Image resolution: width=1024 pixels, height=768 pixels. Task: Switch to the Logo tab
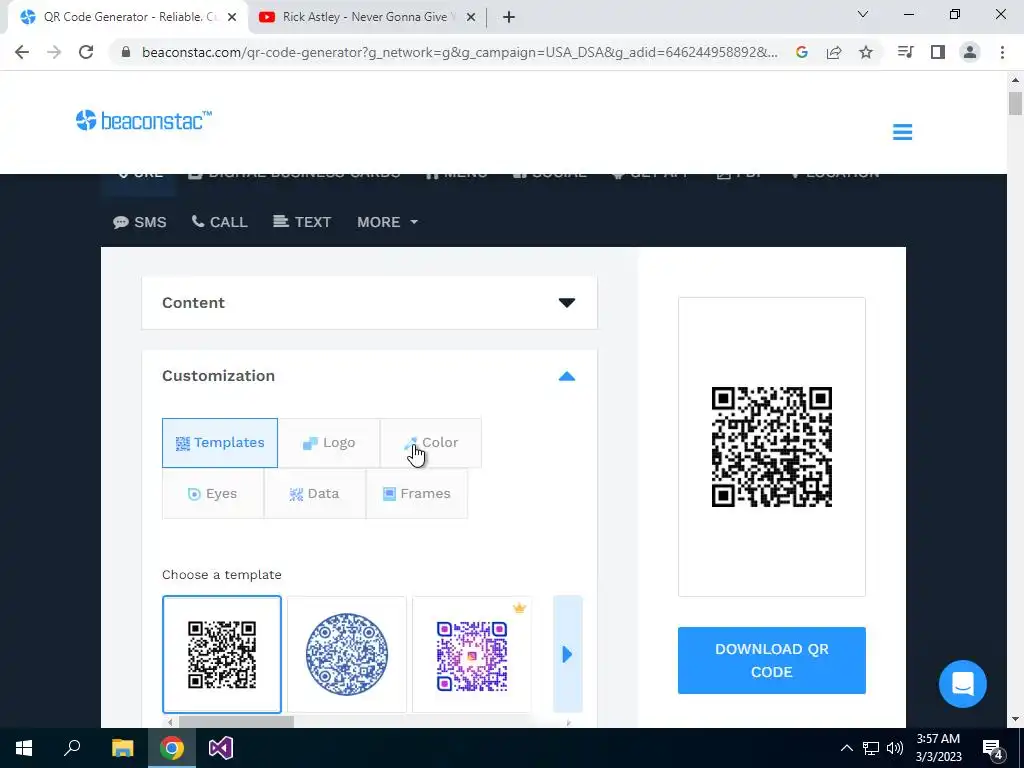point(329,443)
